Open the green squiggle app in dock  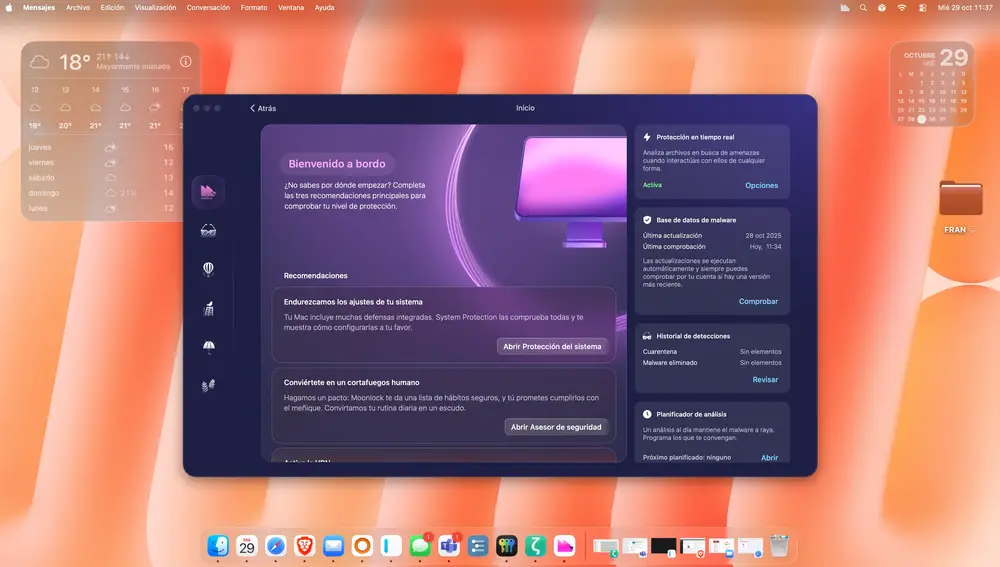(x=535, y=546)
